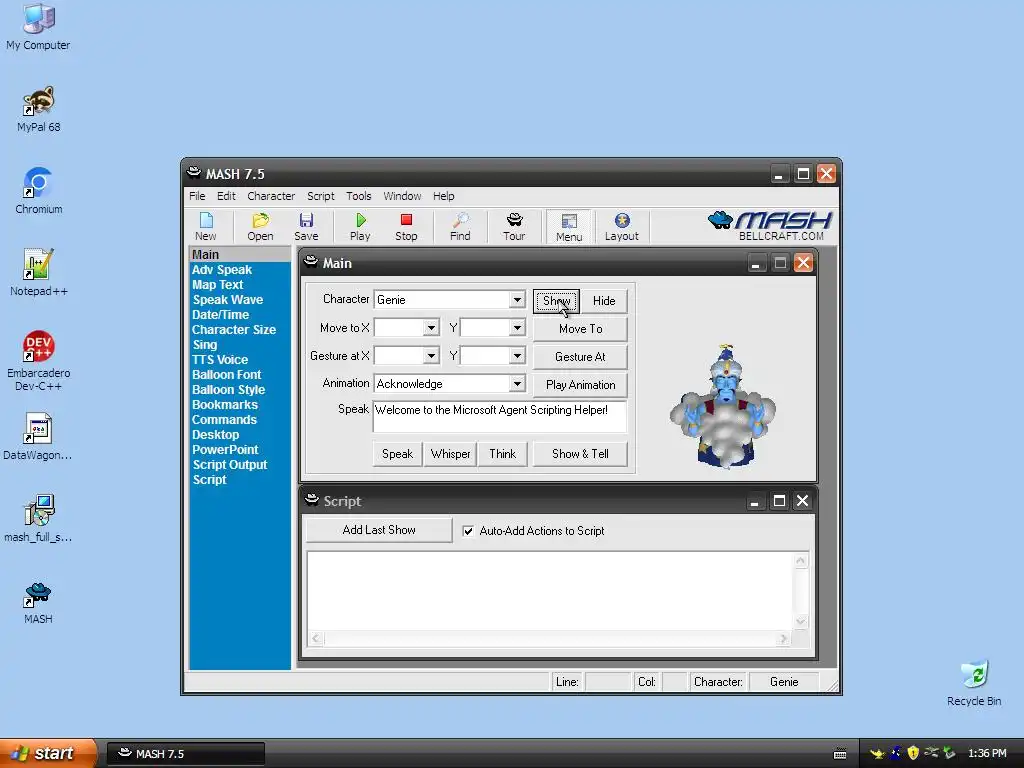Open the Help menu
The width and height of the screenshot is (1024, 768).
(x=443, y=196)
